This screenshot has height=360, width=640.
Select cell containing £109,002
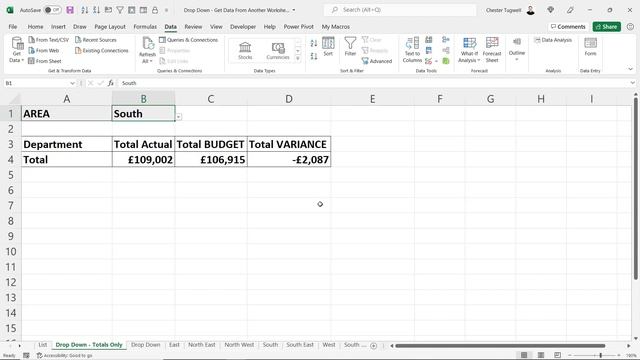point(143,160)
